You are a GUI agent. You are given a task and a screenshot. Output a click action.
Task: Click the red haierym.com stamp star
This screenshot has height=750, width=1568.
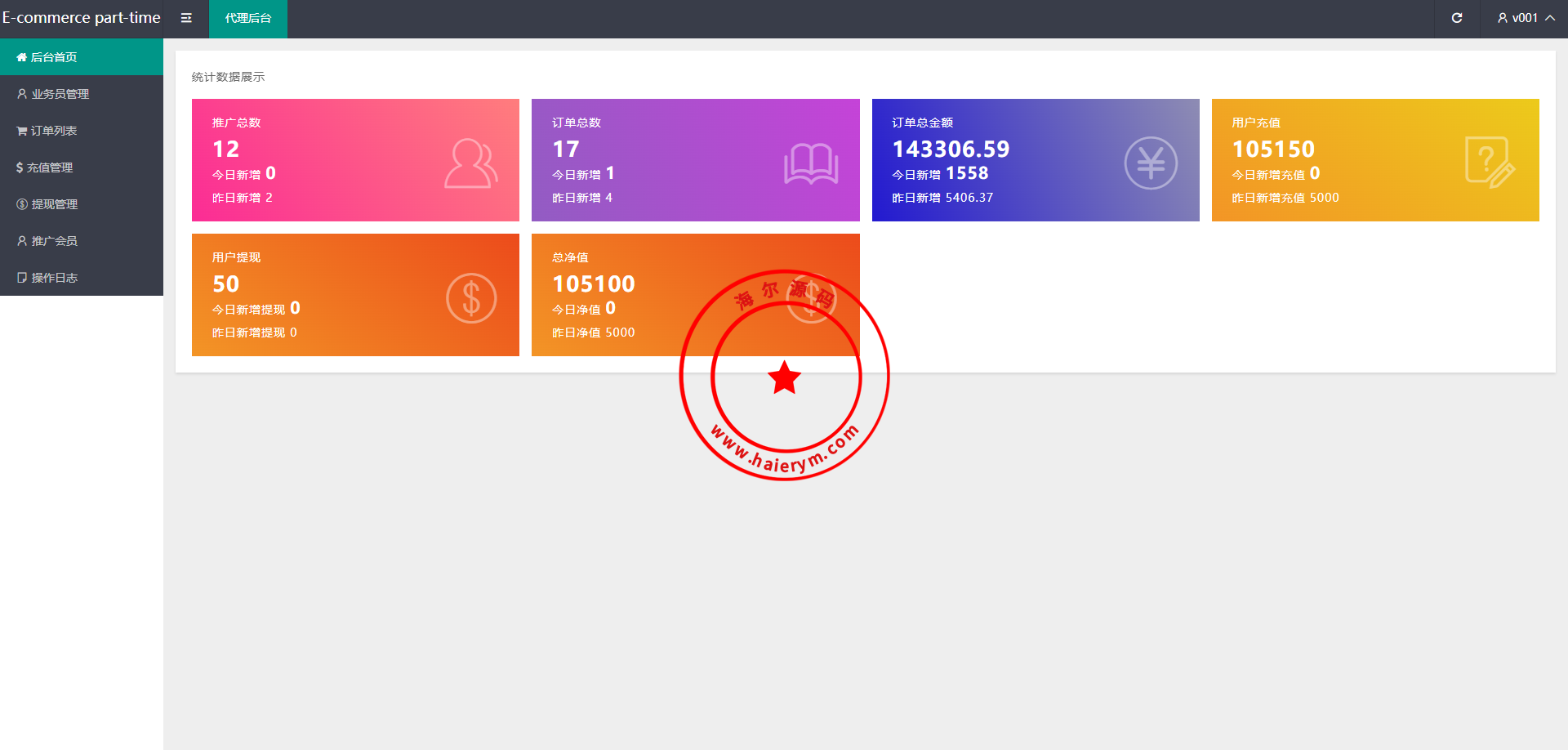785,377
